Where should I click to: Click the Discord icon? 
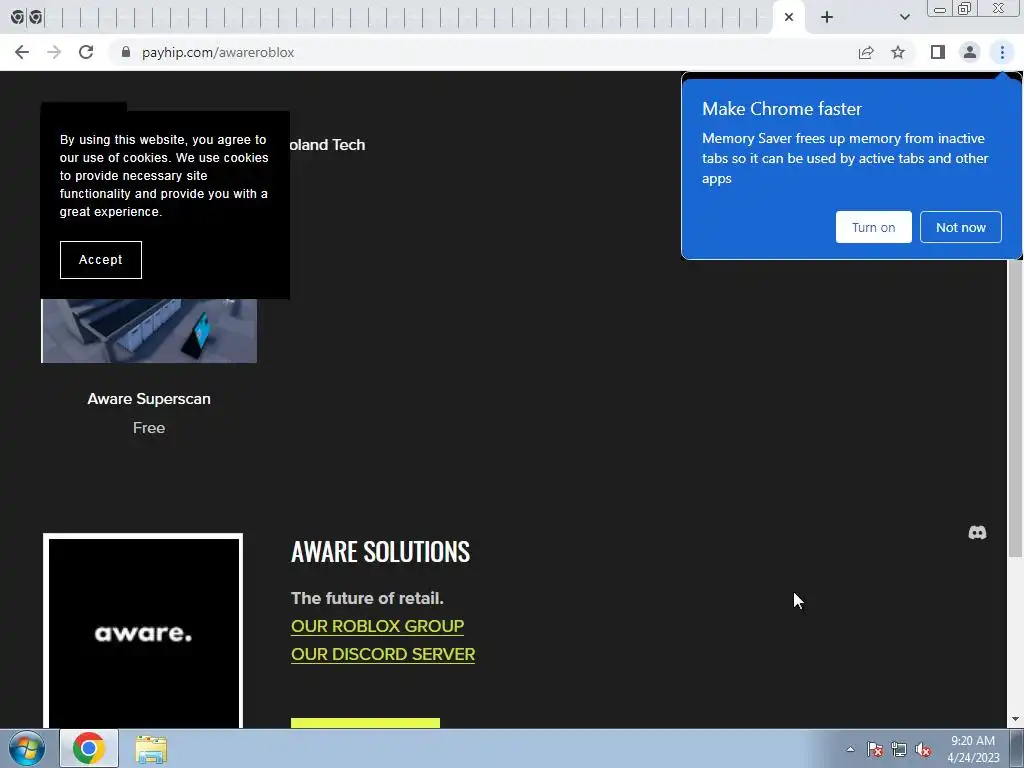pos(977,533)
